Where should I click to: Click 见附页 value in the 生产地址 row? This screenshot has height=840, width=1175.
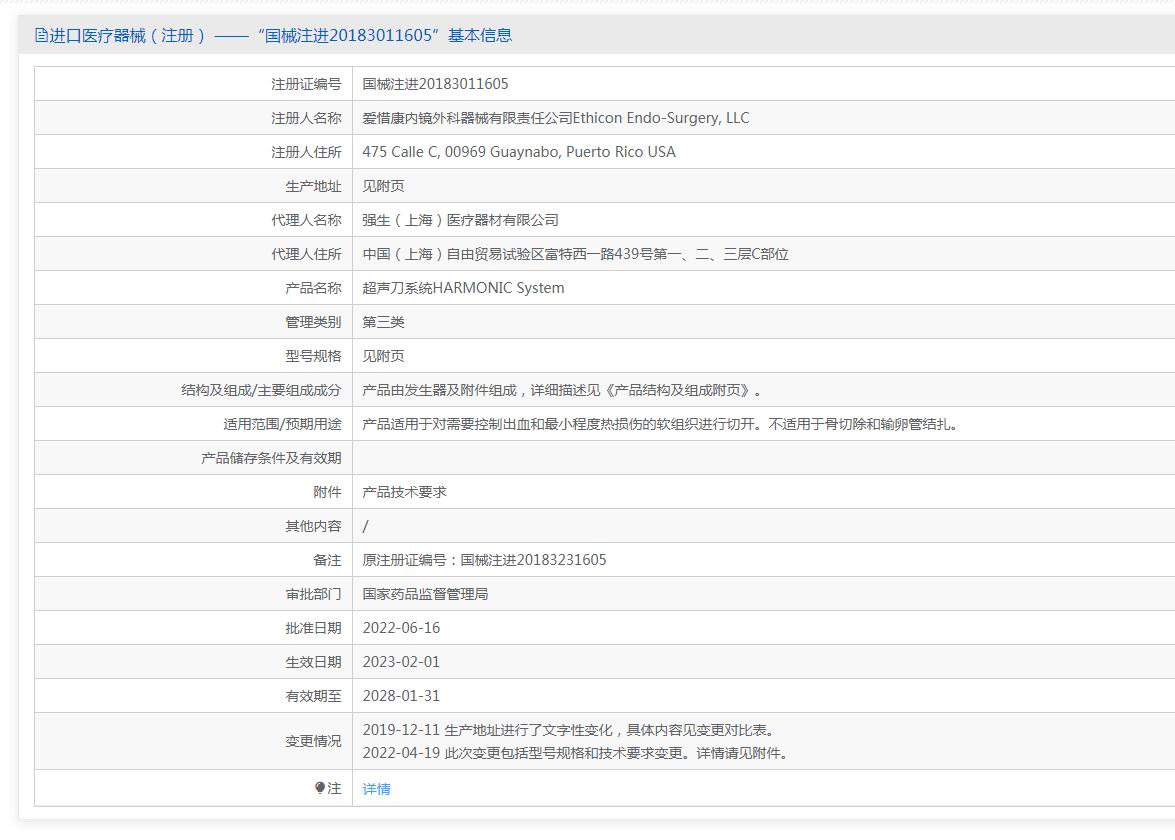(384, 186)
